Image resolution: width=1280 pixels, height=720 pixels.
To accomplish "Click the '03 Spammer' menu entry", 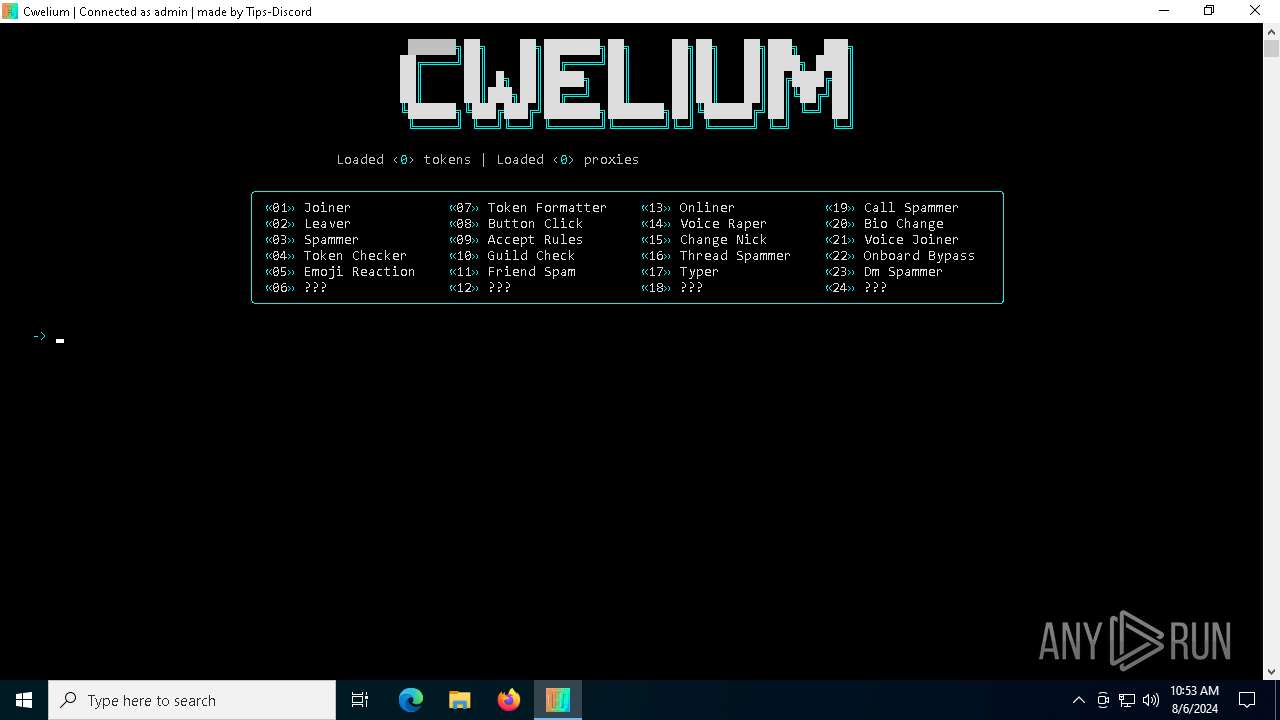I will pos(312,240).
